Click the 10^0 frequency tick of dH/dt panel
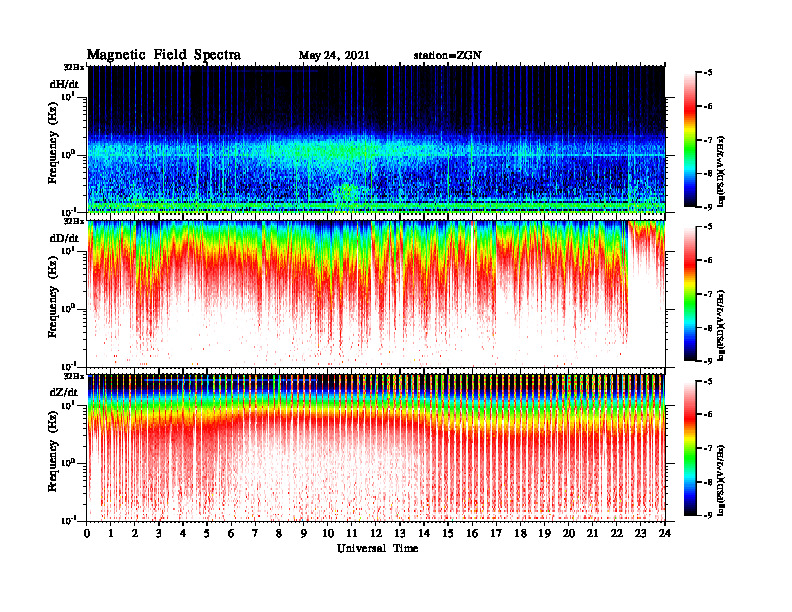The image size is (792, 612). (67, 154)
